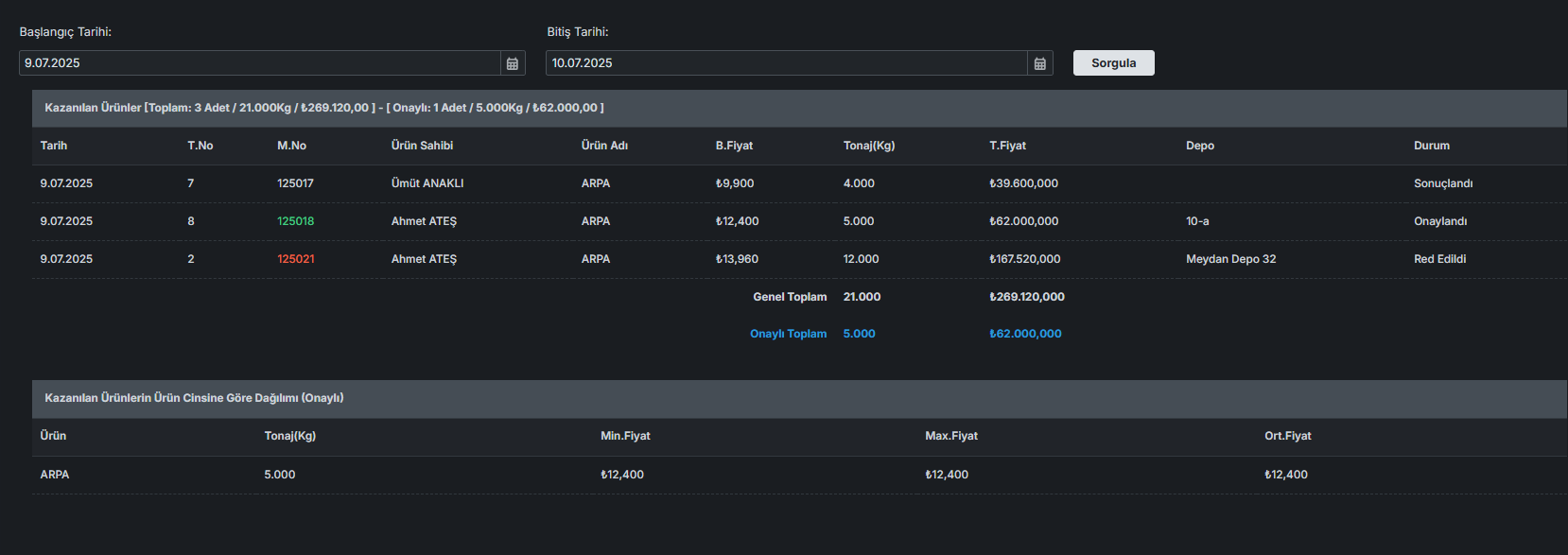
Task: Click the B.Fiyat column header
Action: coord(734,146)
